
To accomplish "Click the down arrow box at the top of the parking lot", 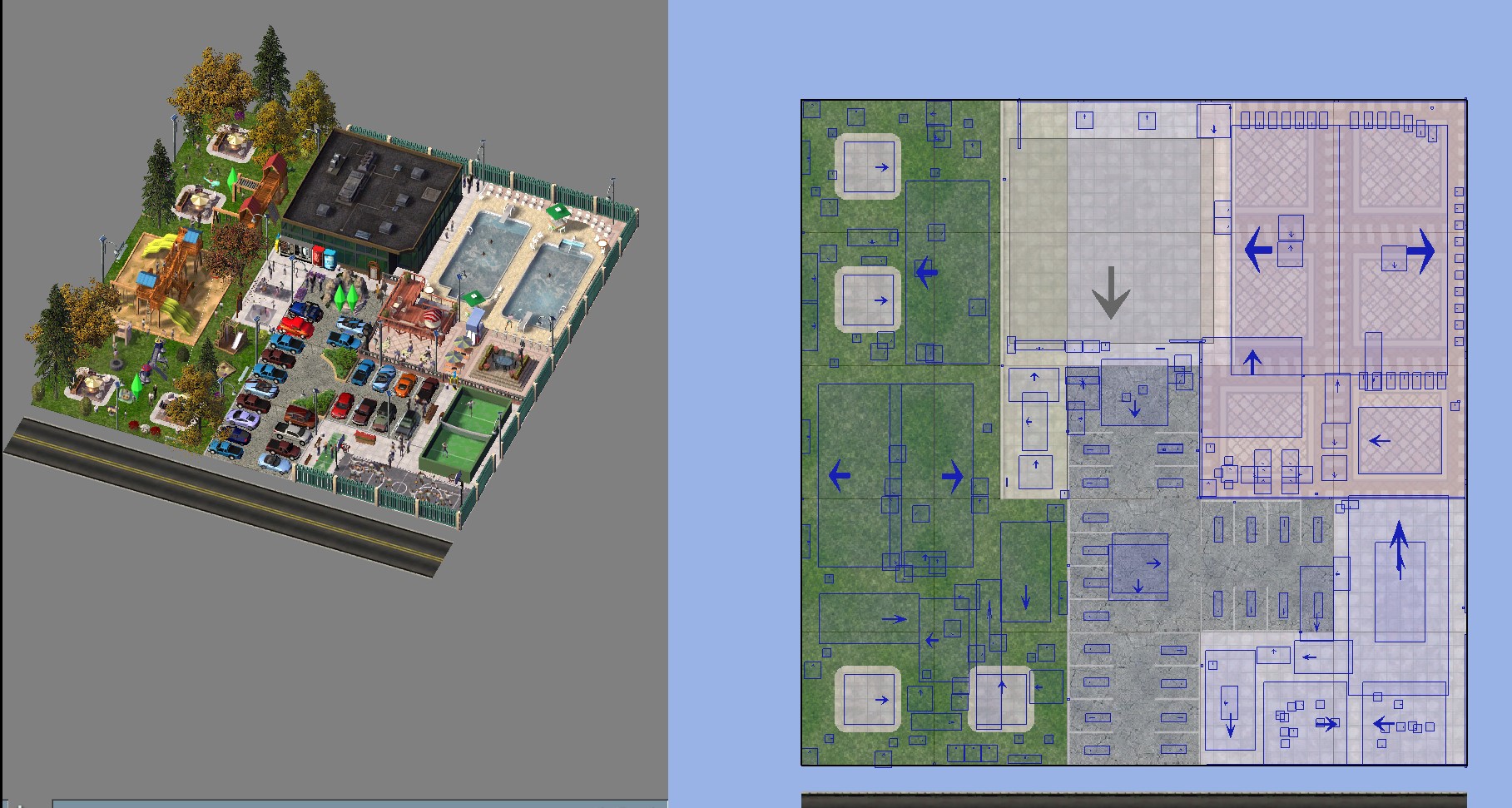I will tap(1133, 393).
